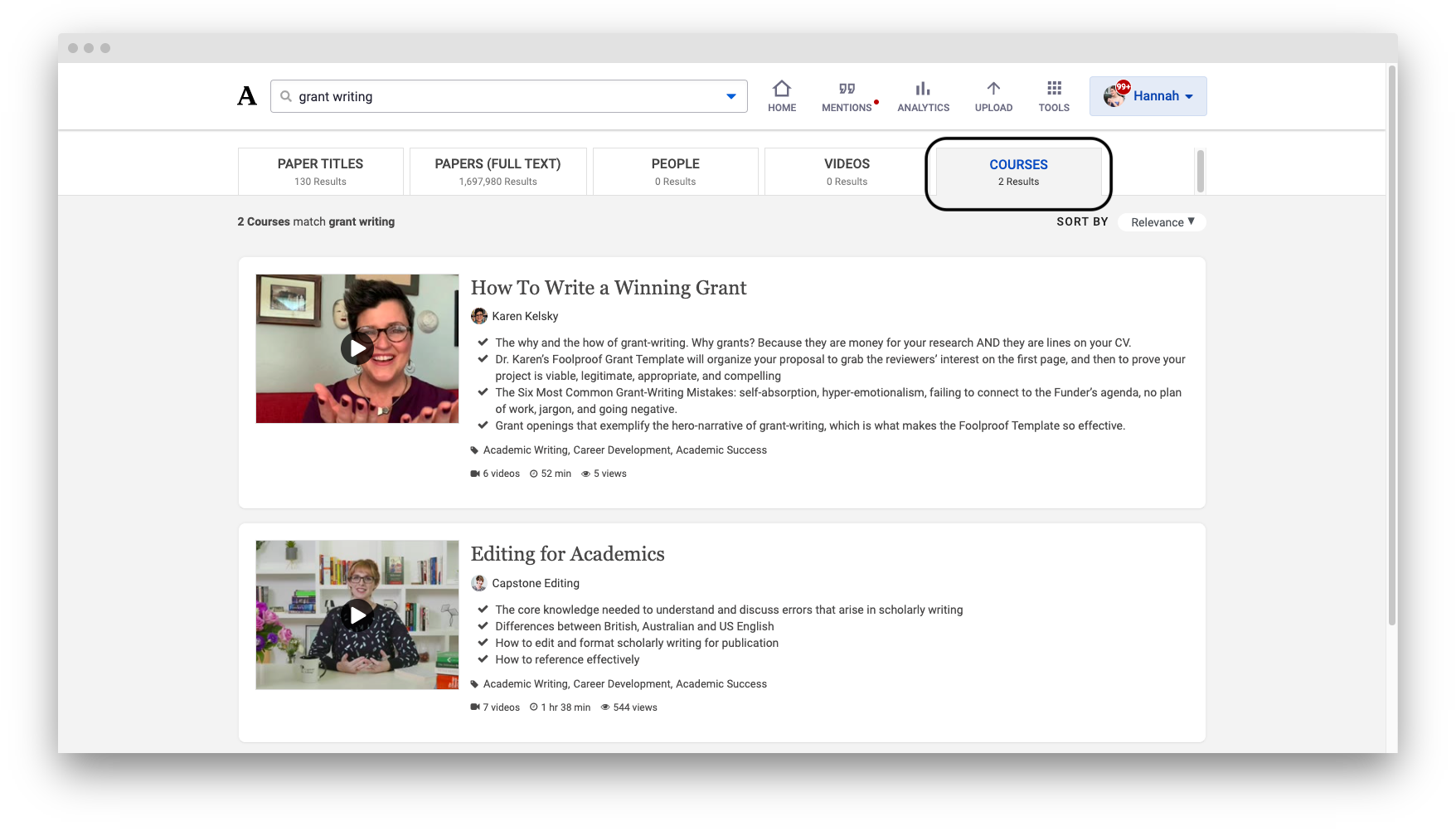
Task: Click Capstone Editing's small avatar
Action: [479, 583]
